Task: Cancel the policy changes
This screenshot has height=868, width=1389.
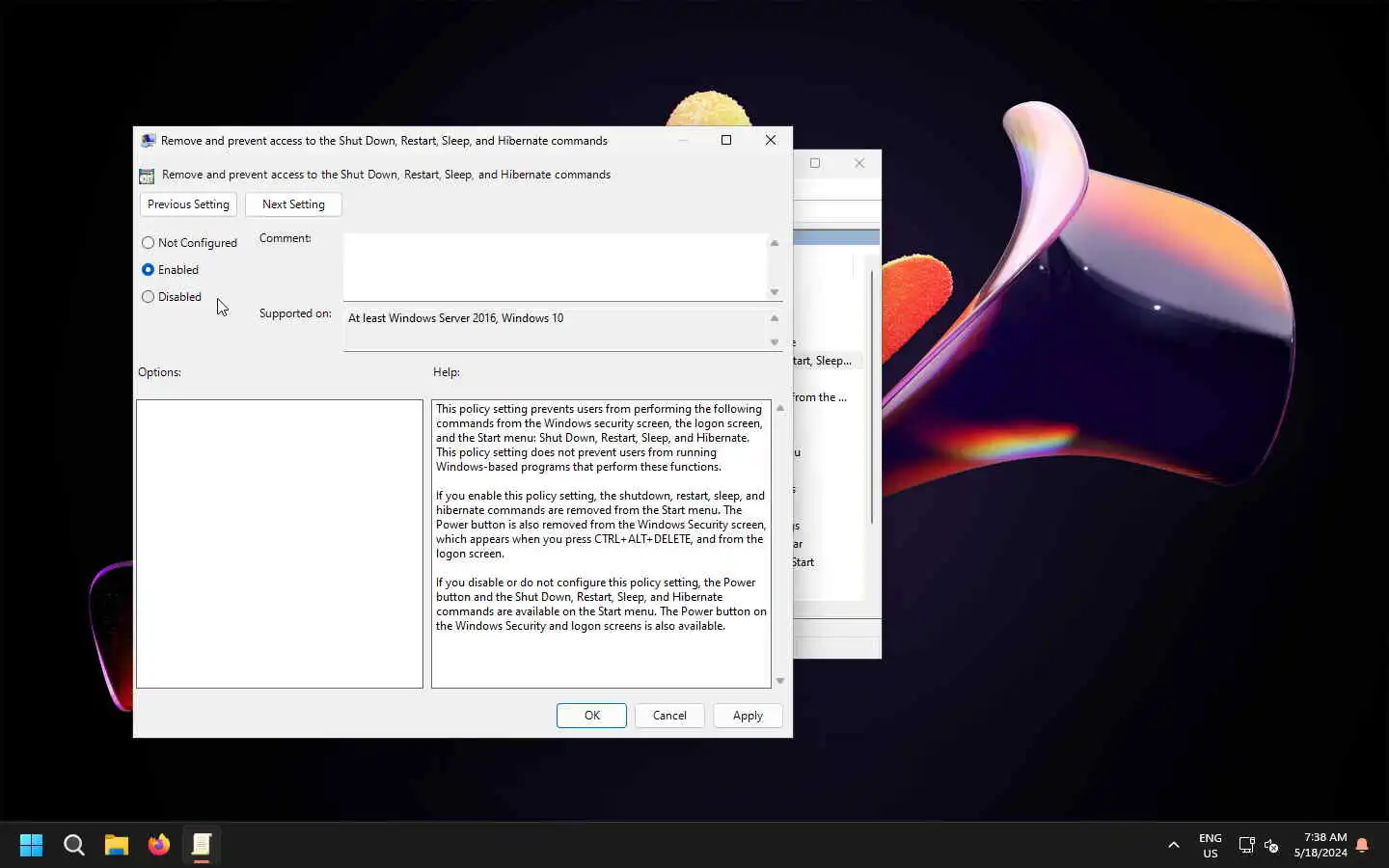Action: (x=669, y=716)
